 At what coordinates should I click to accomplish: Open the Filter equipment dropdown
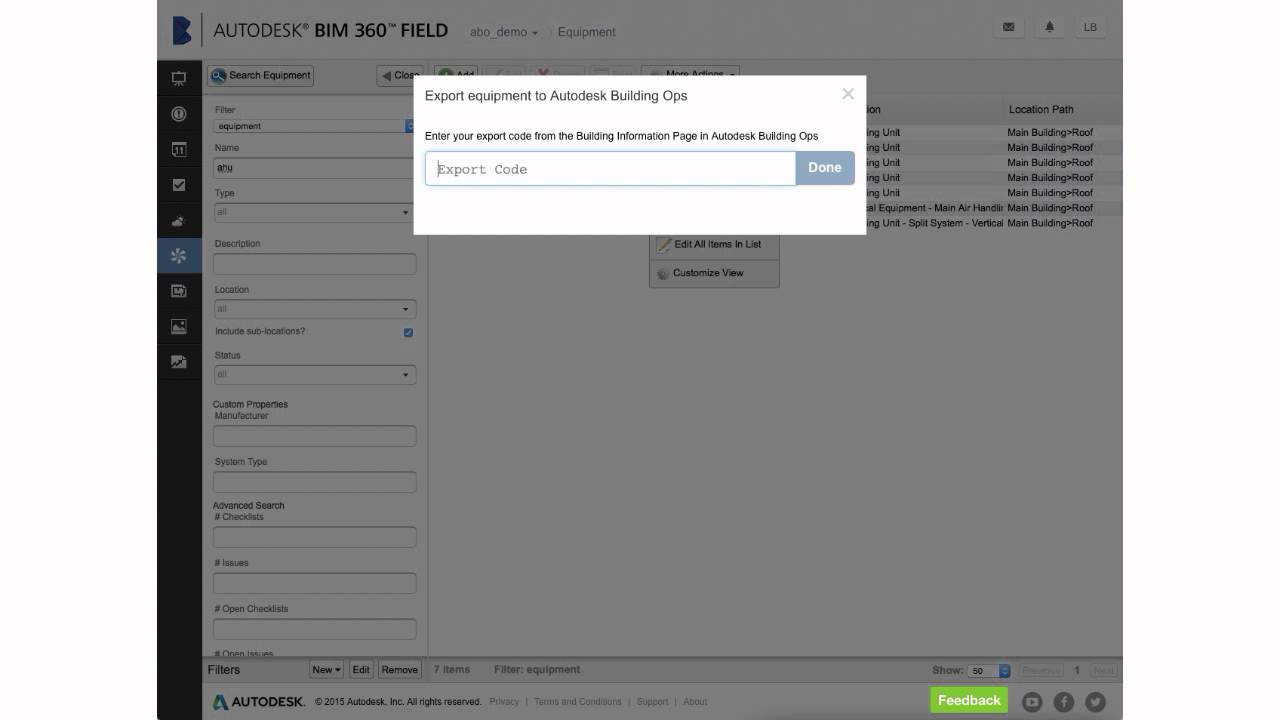pos(314,126)
